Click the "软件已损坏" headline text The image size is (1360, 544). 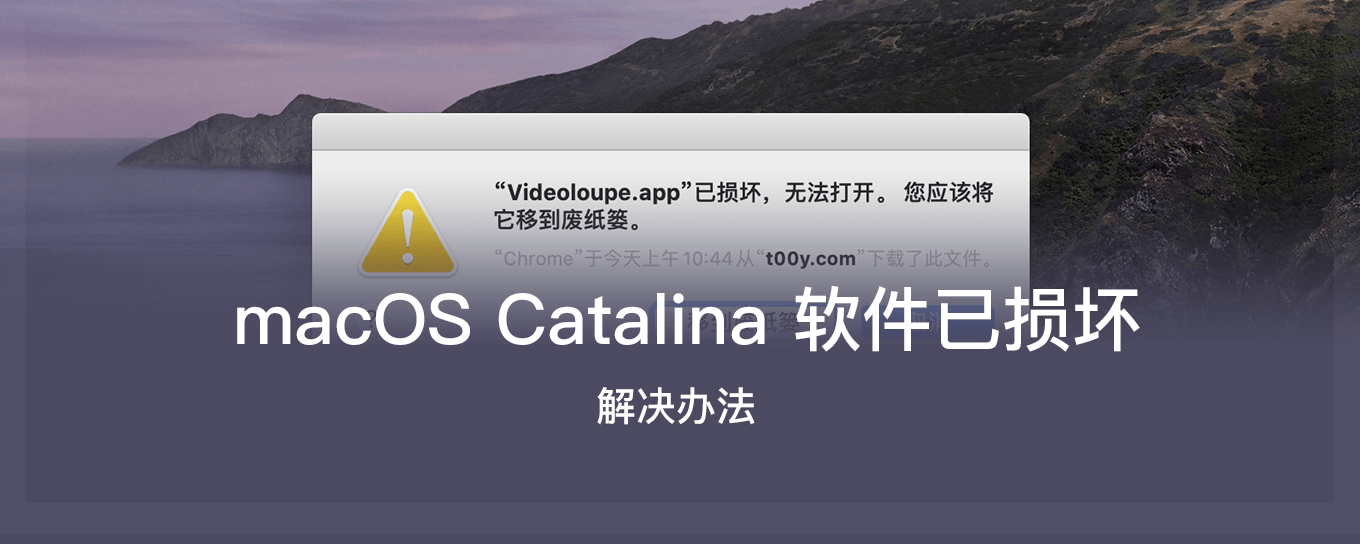coord(966,322)
